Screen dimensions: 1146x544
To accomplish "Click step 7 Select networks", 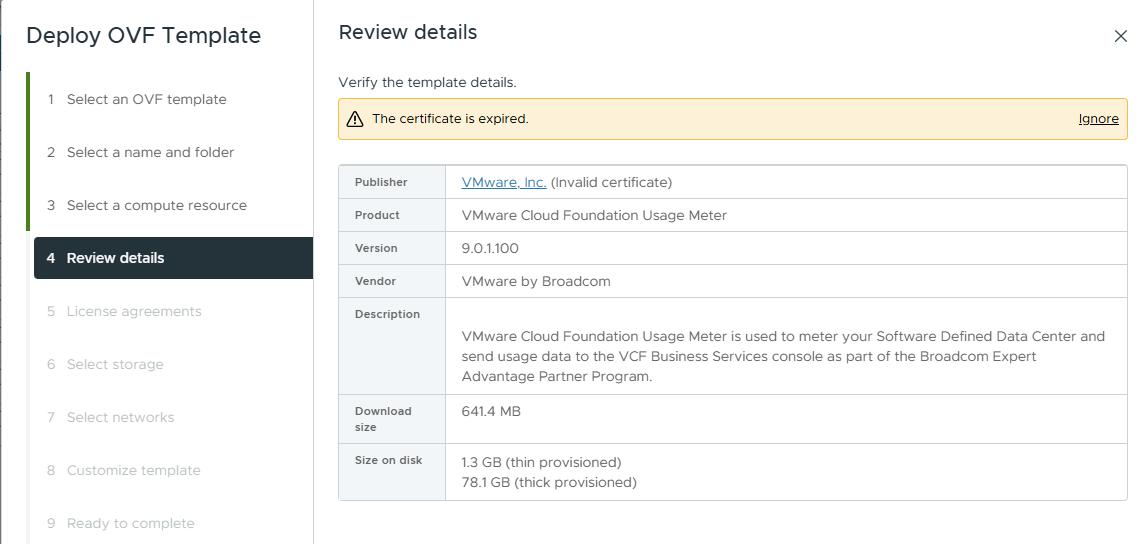I will point(120,417).
